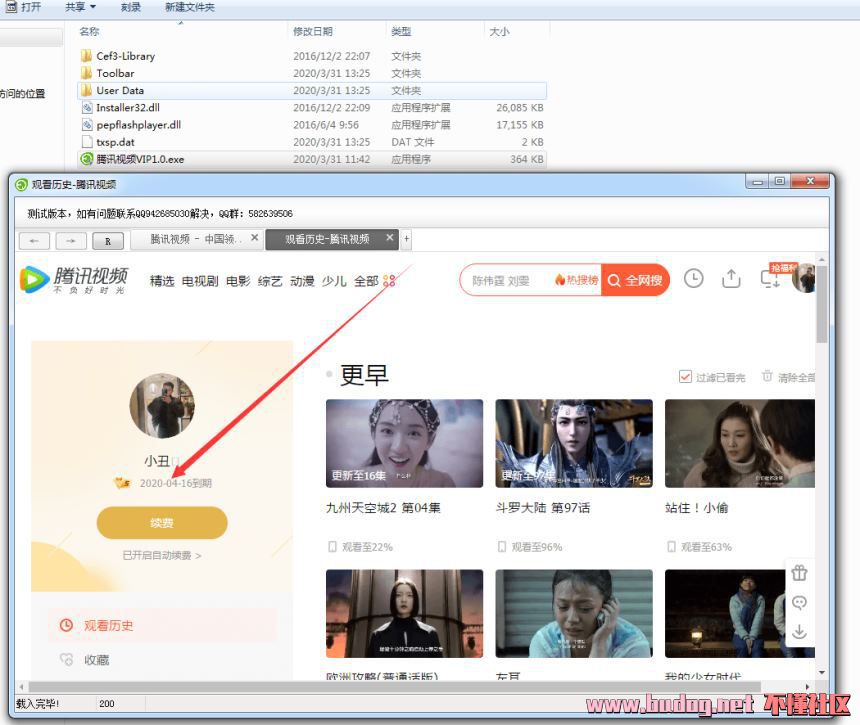Click the Tencent Video logo
The image size is (860, 725).
[76, 280]
